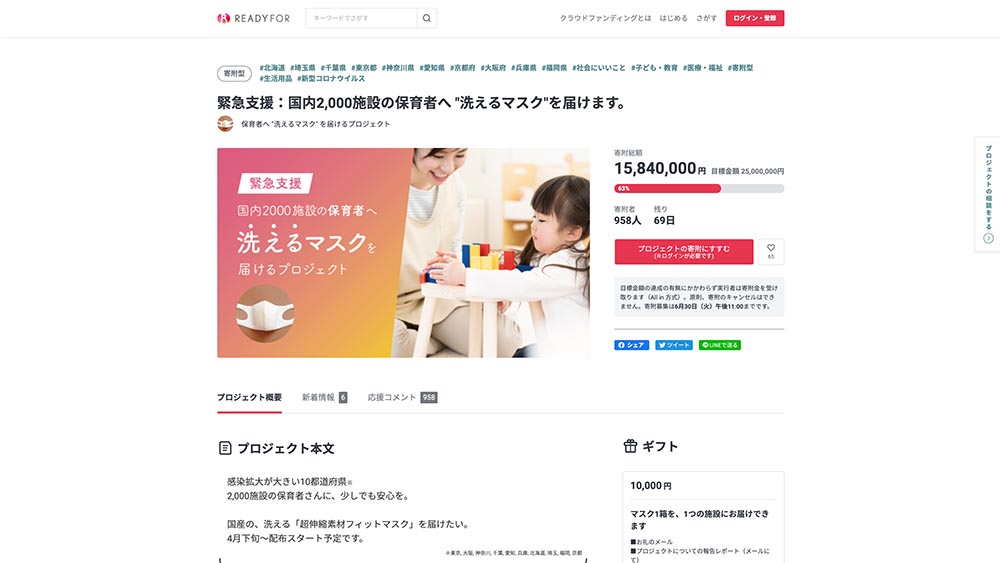Click the ログイン・登録 button

click(754, 18)
